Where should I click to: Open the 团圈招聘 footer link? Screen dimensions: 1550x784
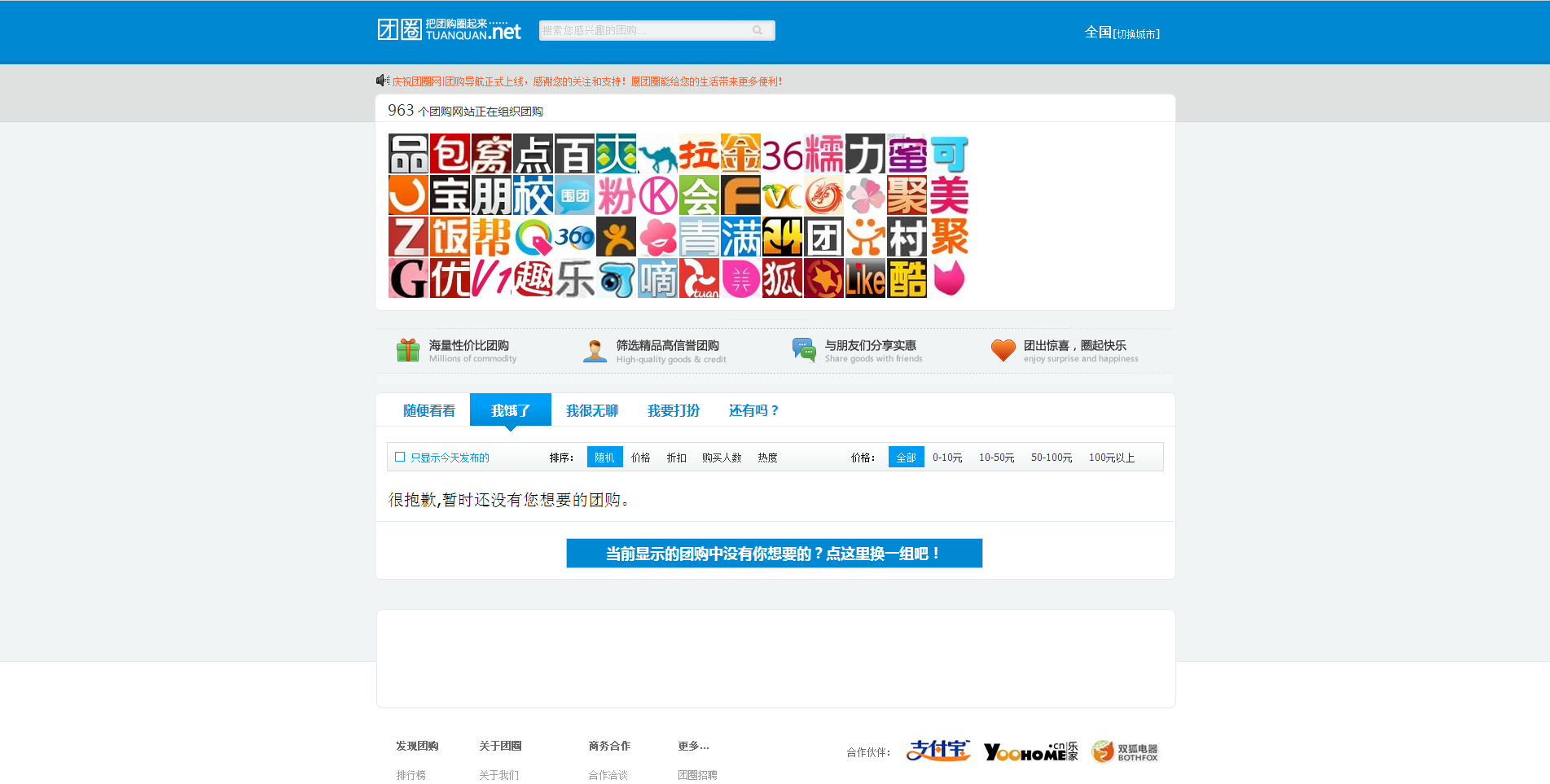click(697, 775)
